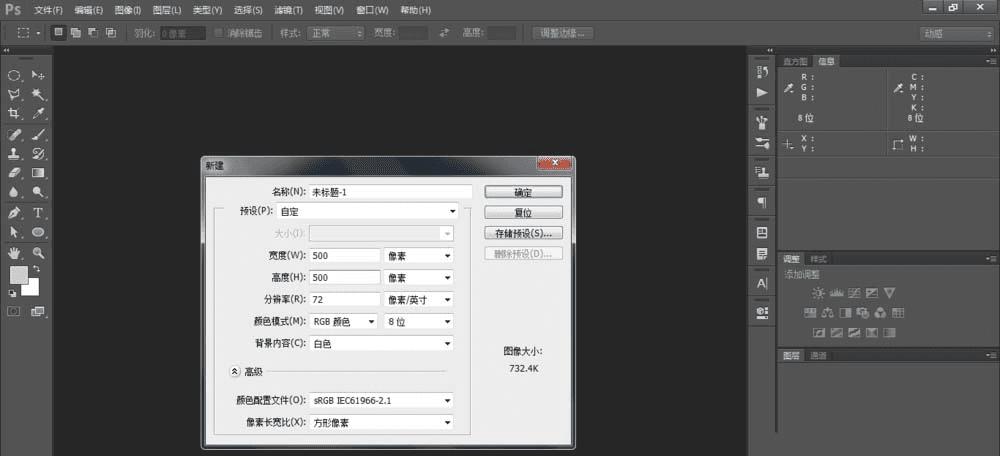Click the foreground color swatch
The width and height of the screenshot is (1000, 456).
(18, 275)
